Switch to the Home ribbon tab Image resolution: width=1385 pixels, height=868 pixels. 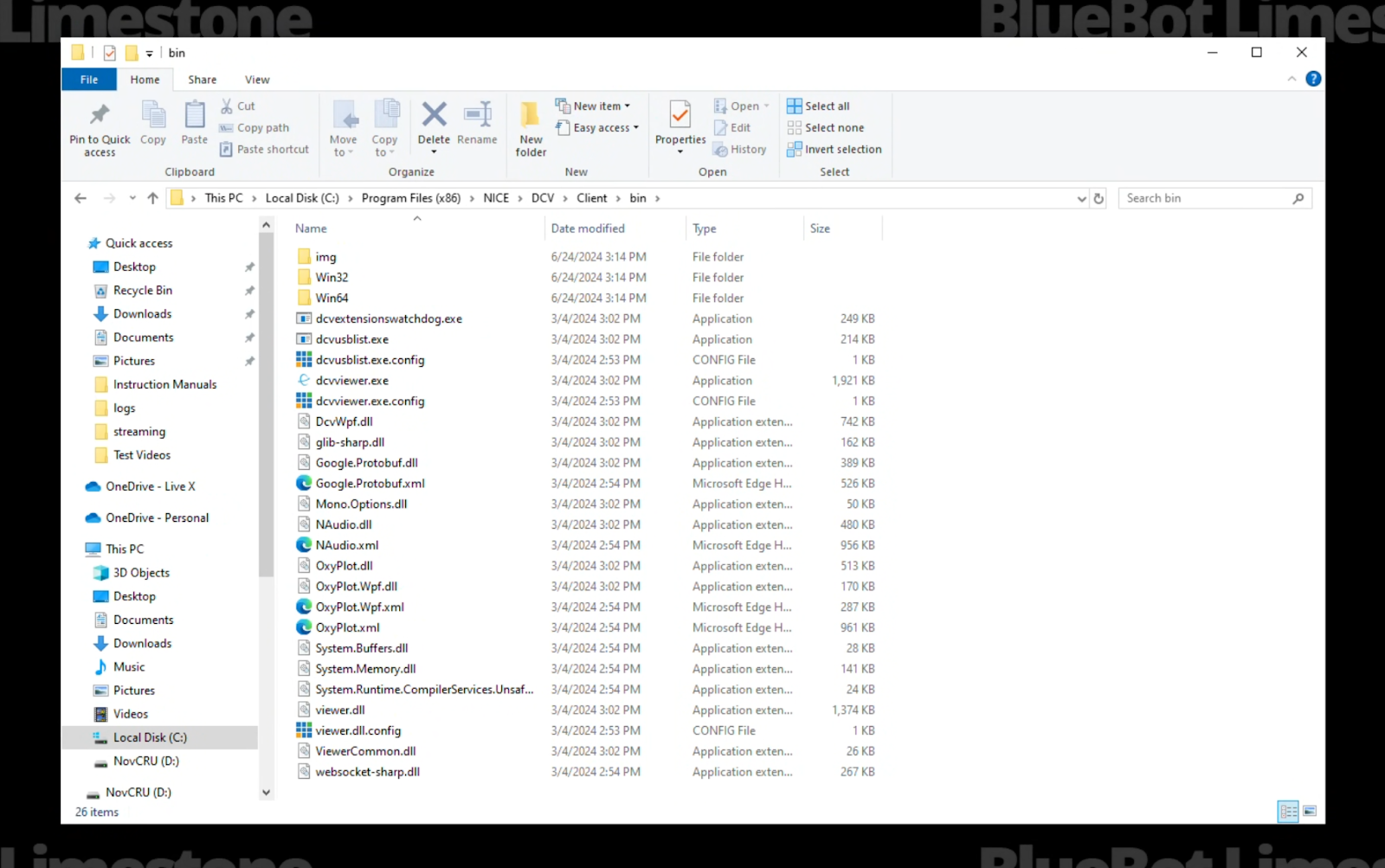145,79
